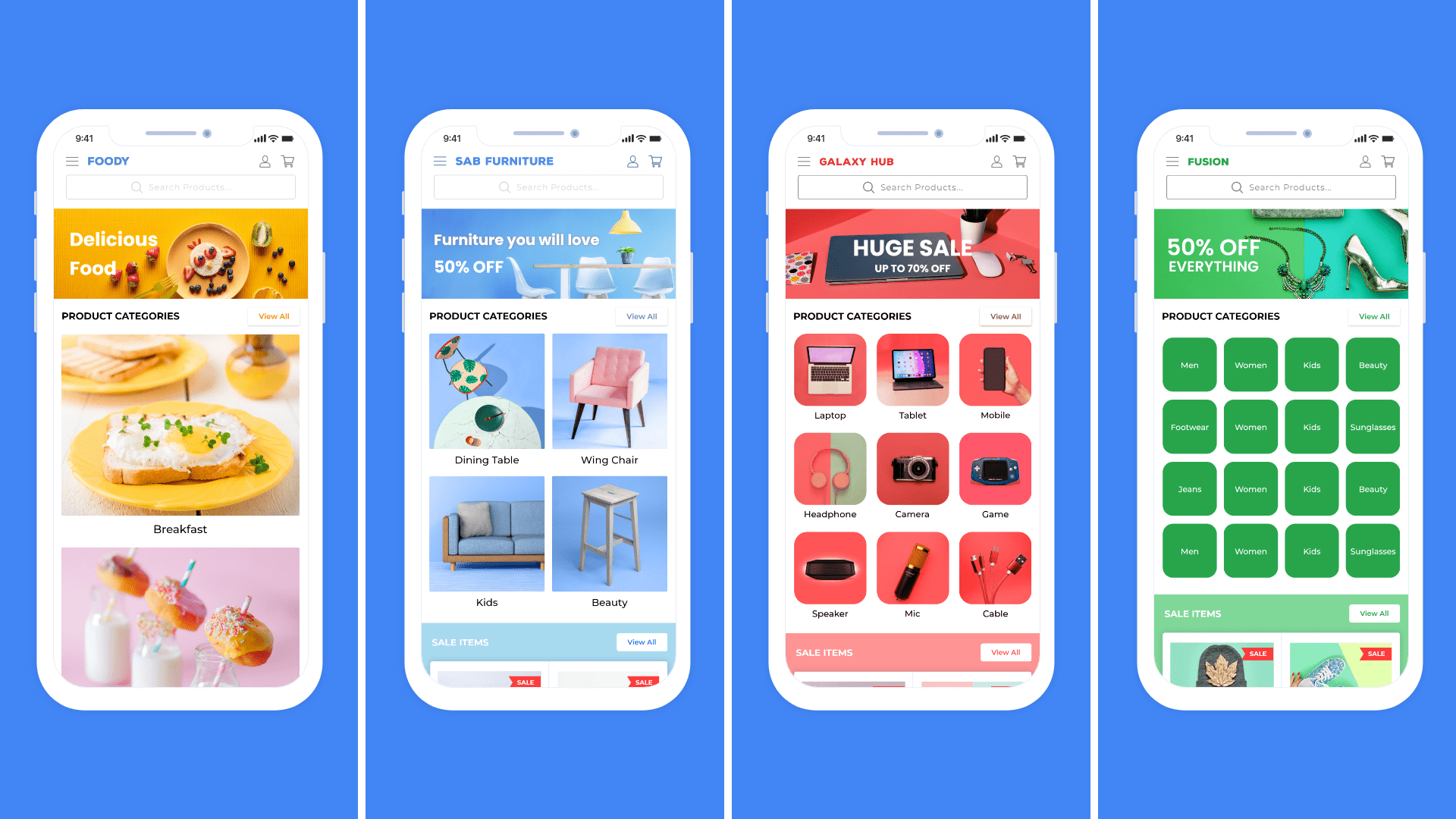The height and width of the screenshot is (819, 1456).
Task: Click View All on SAB FURNITURE sale items
Action: (x=641, y=641)
